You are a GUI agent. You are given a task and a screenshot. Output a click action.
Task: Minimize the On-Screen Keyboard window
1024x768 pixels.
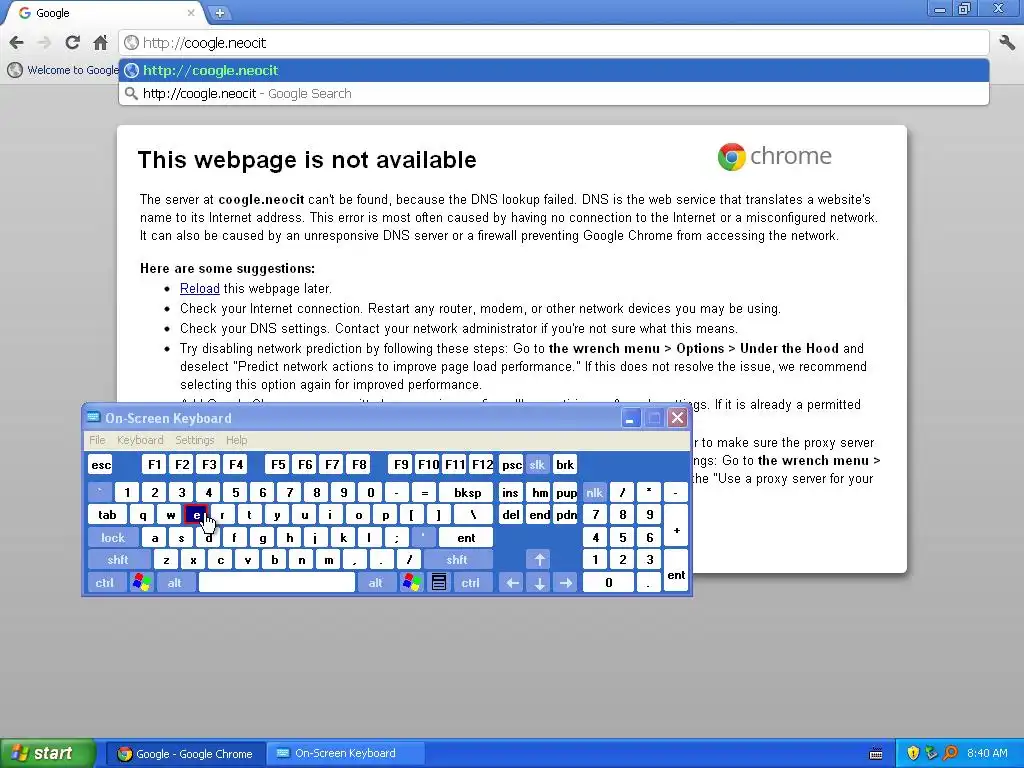point(630,418)
